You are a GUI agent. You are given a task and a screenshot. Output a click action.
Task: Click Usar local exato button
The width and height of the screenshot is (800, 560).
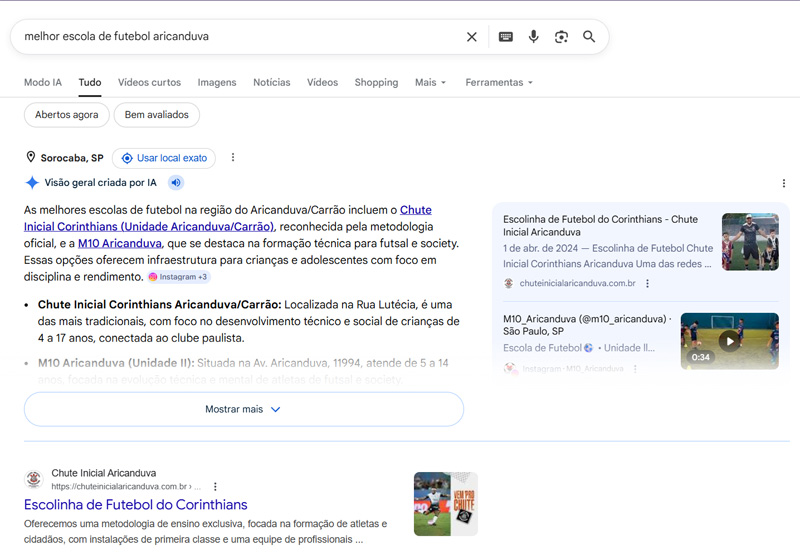pos(164,158)
